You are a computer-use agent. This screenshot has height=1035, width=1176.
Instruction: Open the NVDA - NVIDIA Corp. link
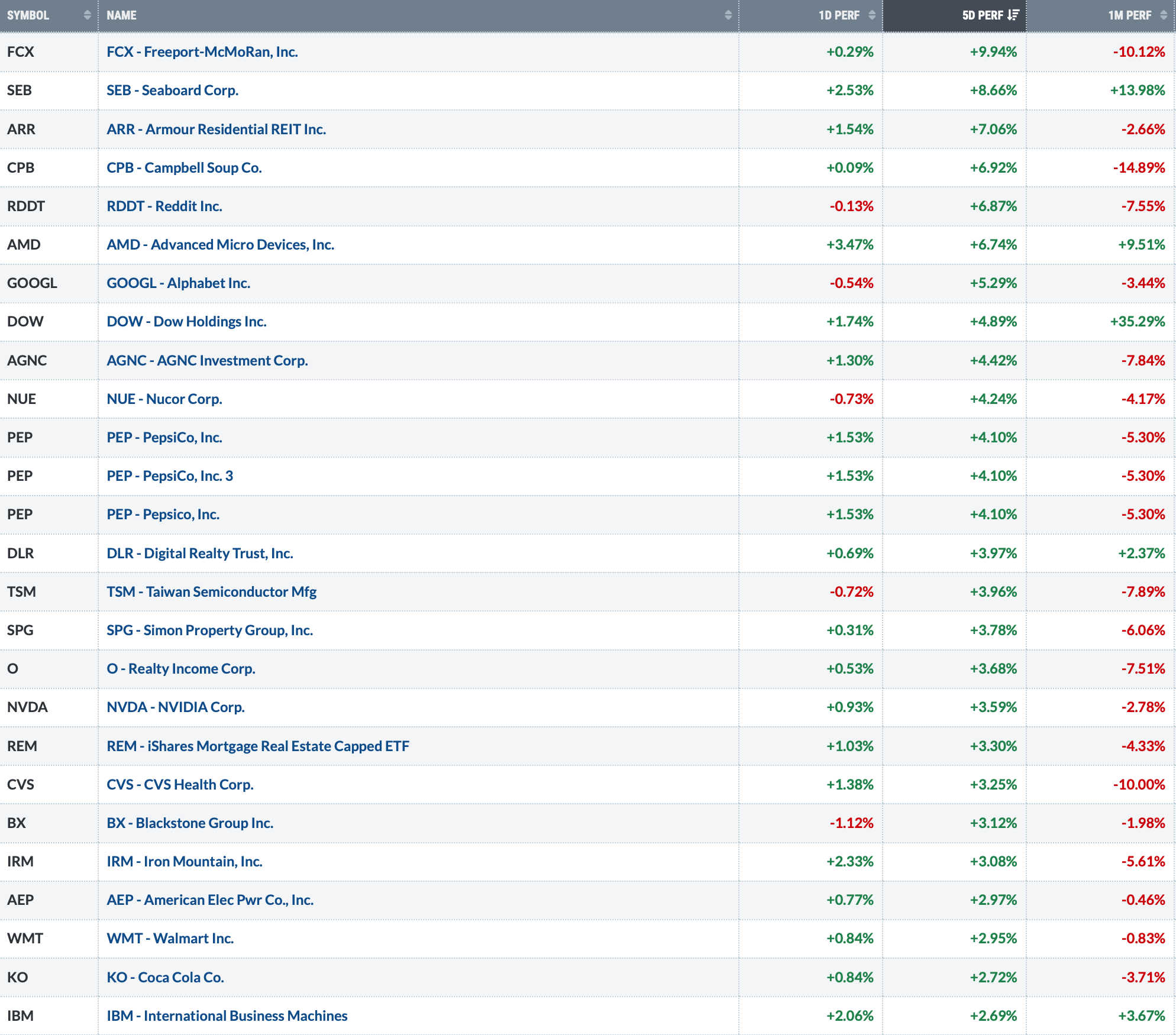click(175, 707)
